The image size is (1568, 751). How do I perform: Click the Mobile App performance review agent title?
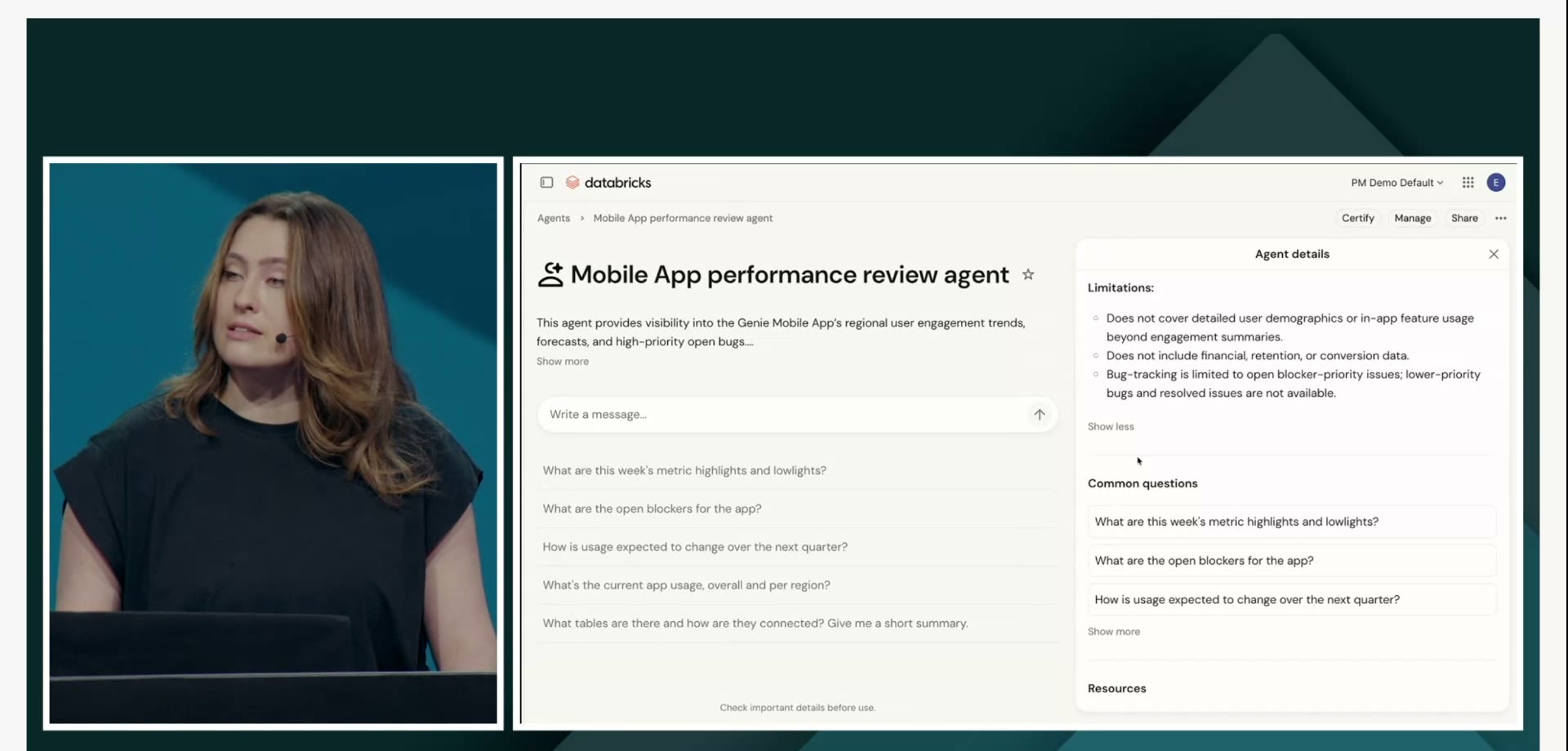(x=790, y=275)
